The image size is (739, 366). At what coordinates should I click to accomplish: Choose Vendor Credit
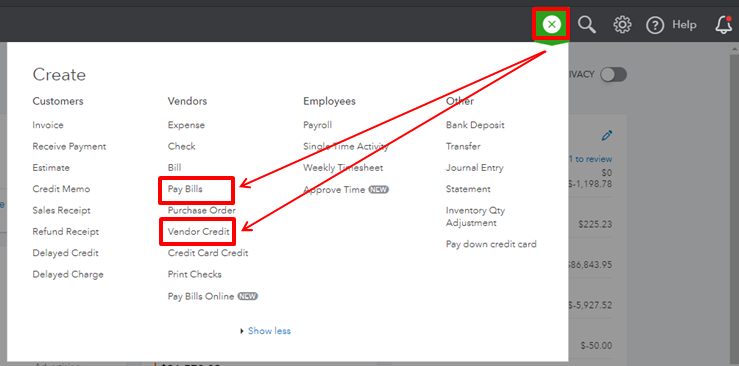pyautogui.click(x=199, y=232)
